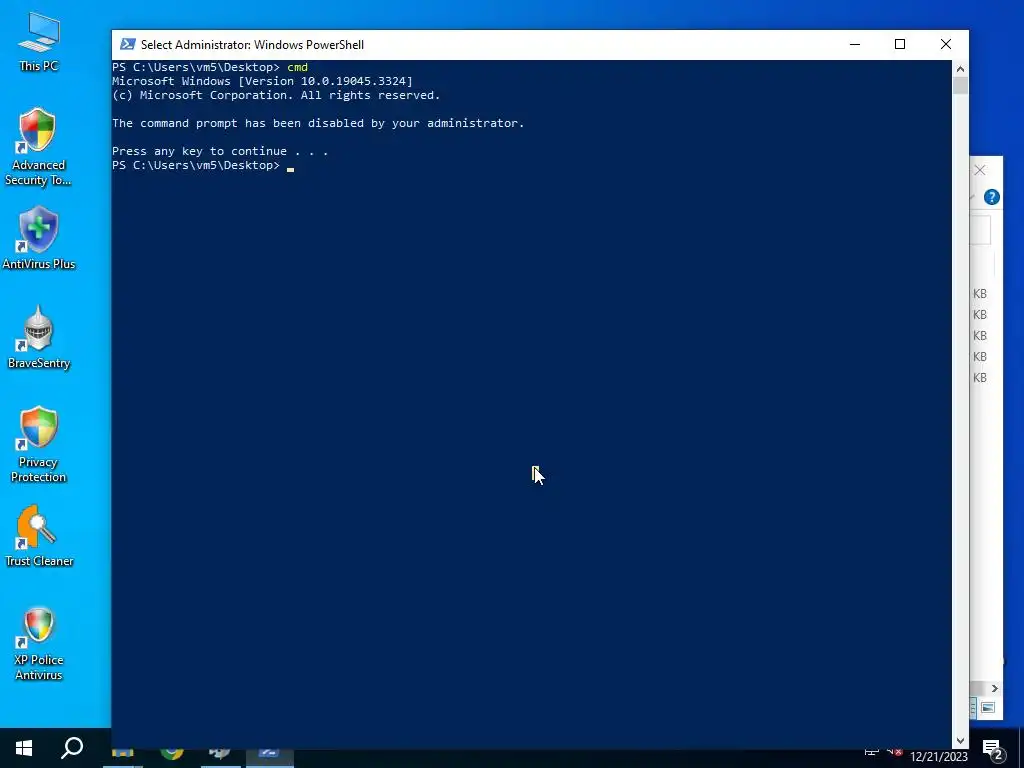Open File Explorer from the taskbar
This screenshot has width=1024, height=768.
(x=122, y=756)
